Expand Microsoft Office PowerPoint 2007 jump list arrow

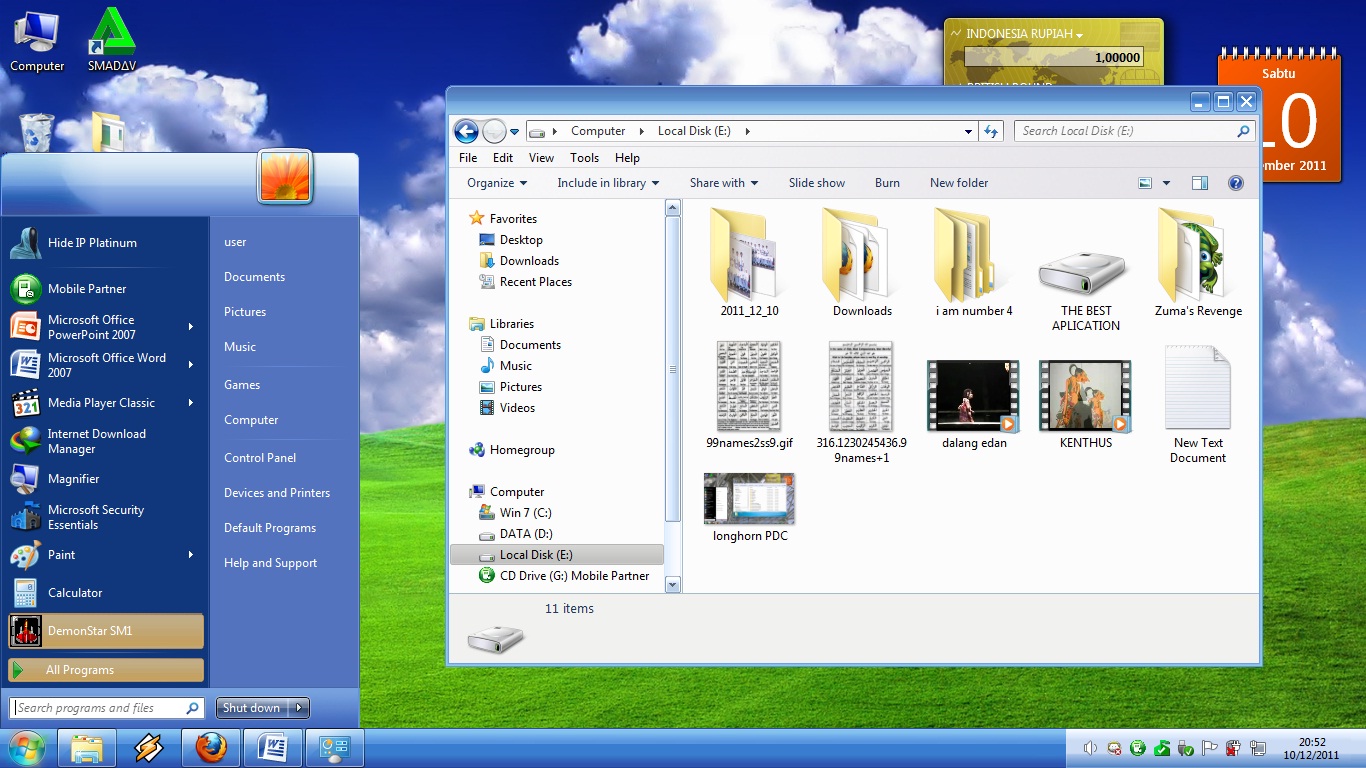click(191, 327)
